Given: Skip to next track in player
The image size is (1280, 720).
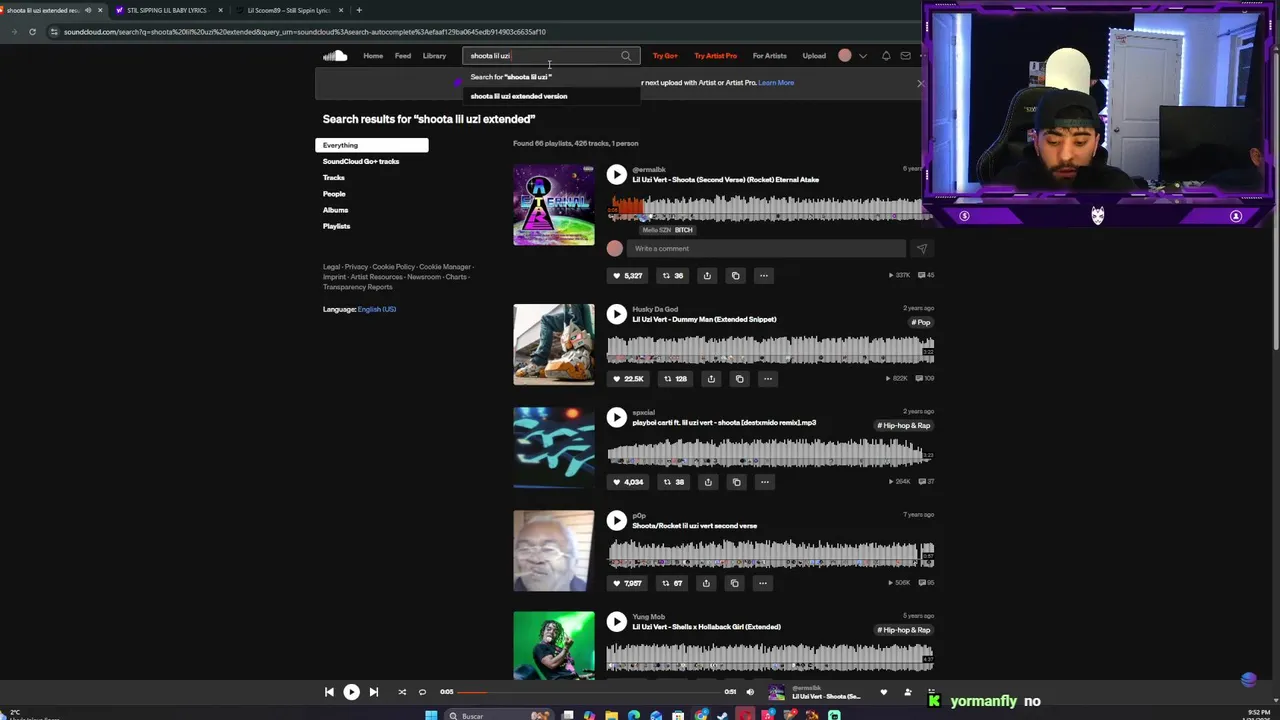Looking at the screenshot, I should click(373, 692).
